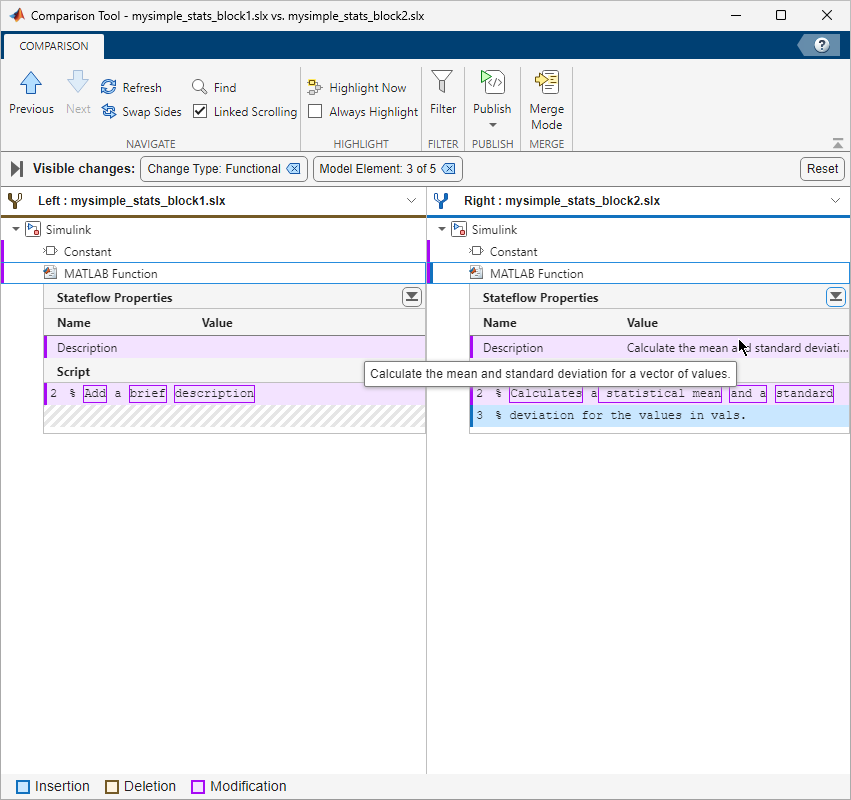Screen dimensions: 851x800
Task: Open the help question mark button
Action: 821,45
